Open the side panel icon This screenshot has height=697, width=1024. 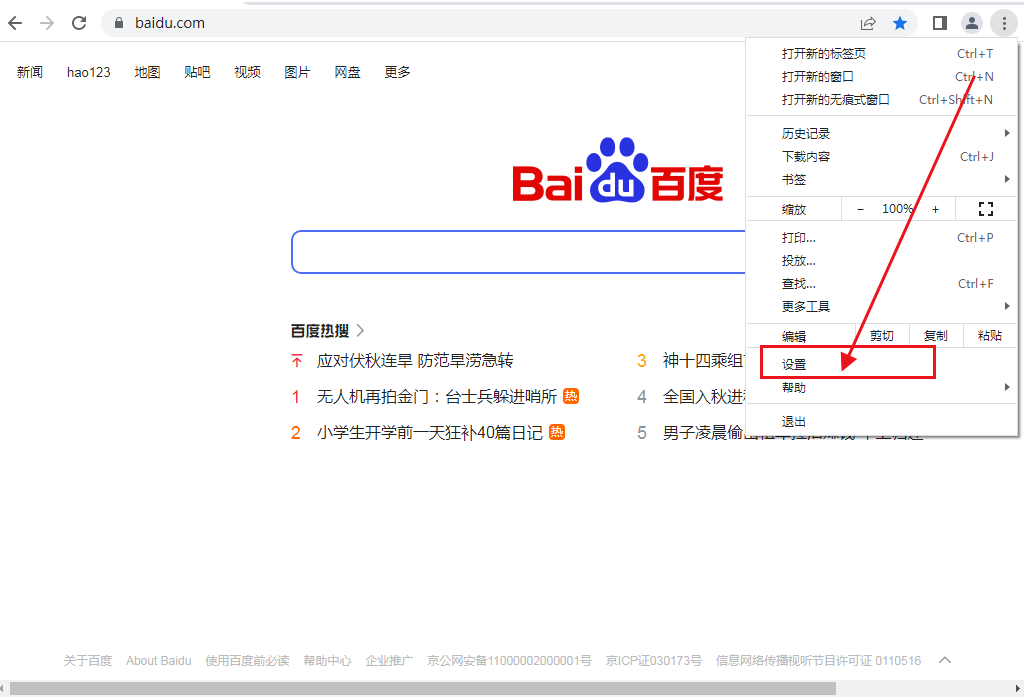(x=940, y=24)
